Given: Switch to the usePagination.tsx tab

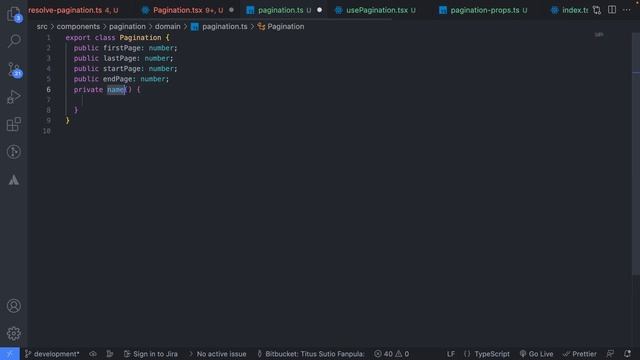Looking at the screenshot, I should 377,10.
